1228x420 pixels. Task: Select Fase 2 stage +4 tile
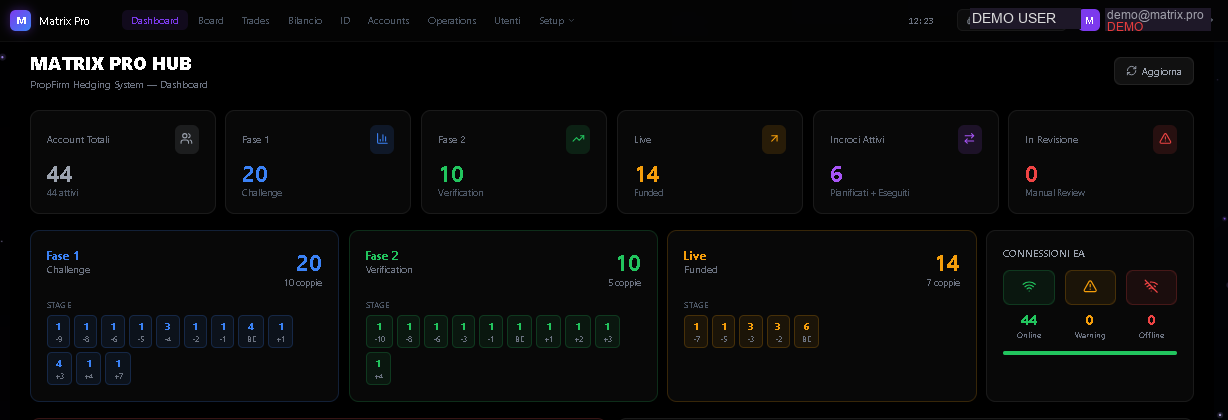click(x=379, y=369)
